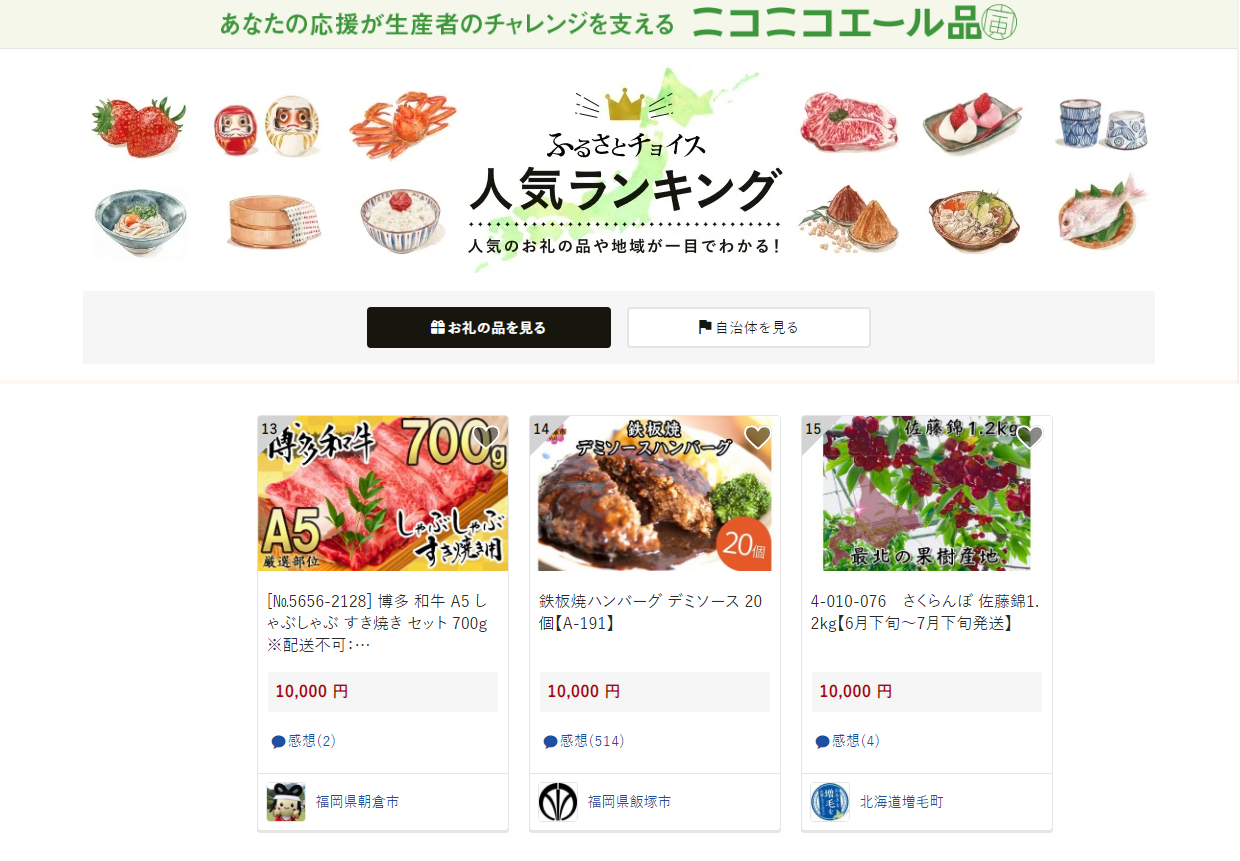Screen dimensions: 1240x861
Task: Click the 飯塚市 emblem icon
Action: [558, 802]
